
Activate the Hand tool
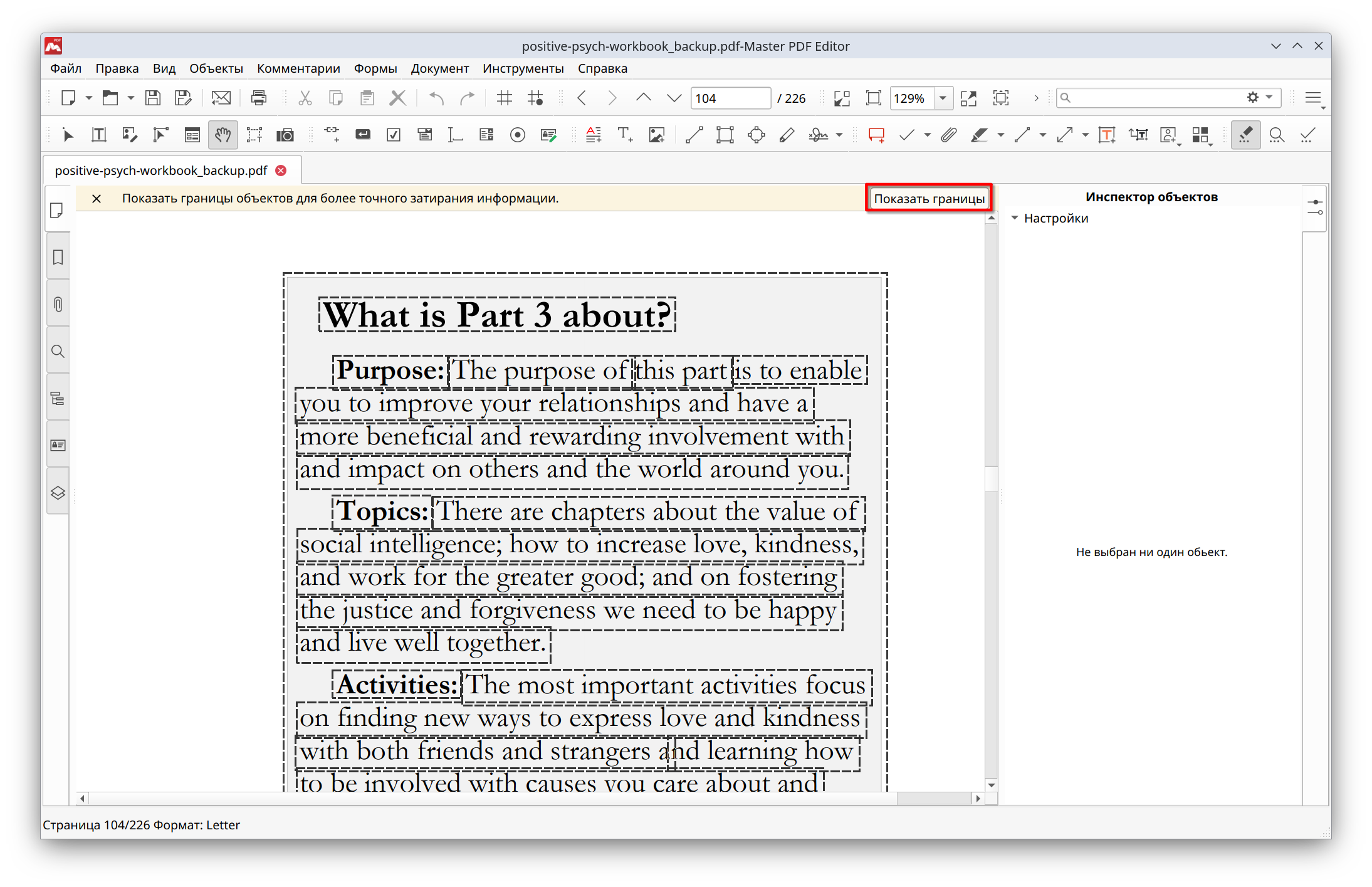point(223,135)
